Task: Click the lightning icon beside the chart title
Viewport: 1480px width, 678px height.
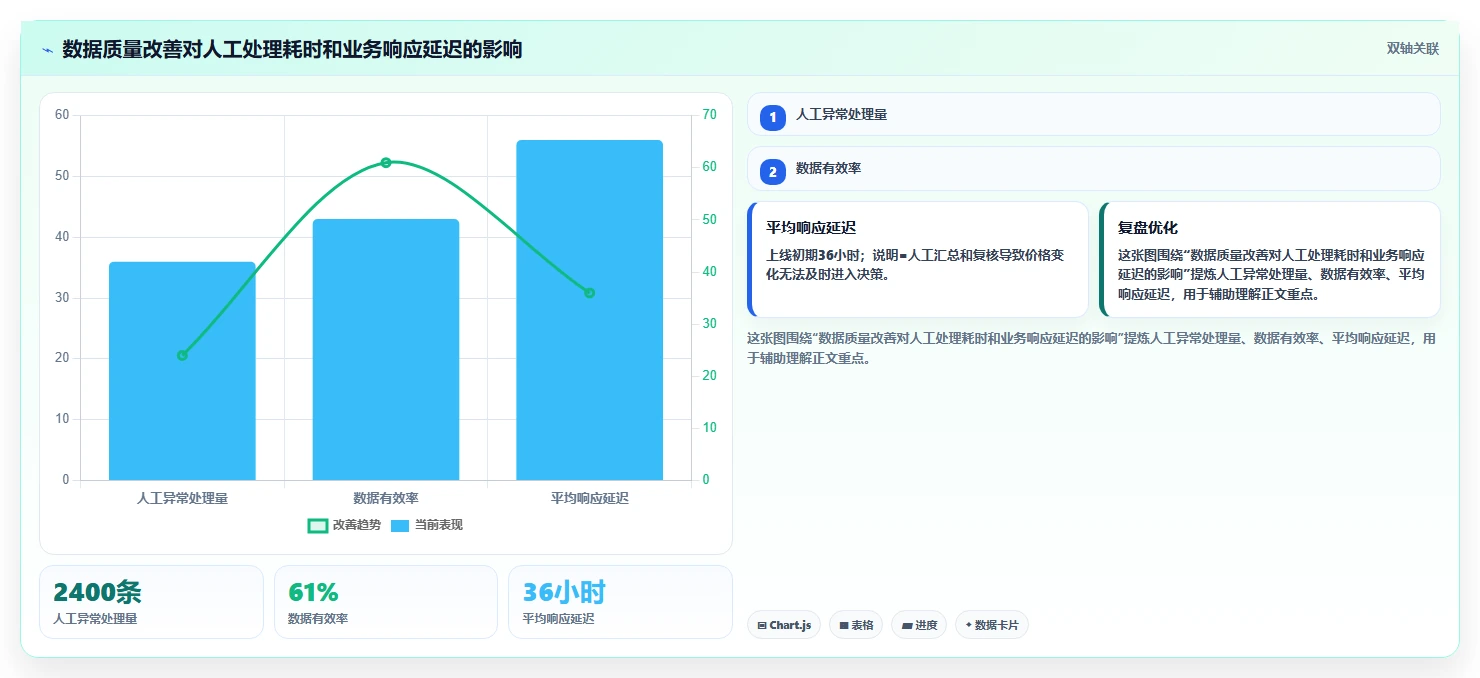Action: click(48, 50)
